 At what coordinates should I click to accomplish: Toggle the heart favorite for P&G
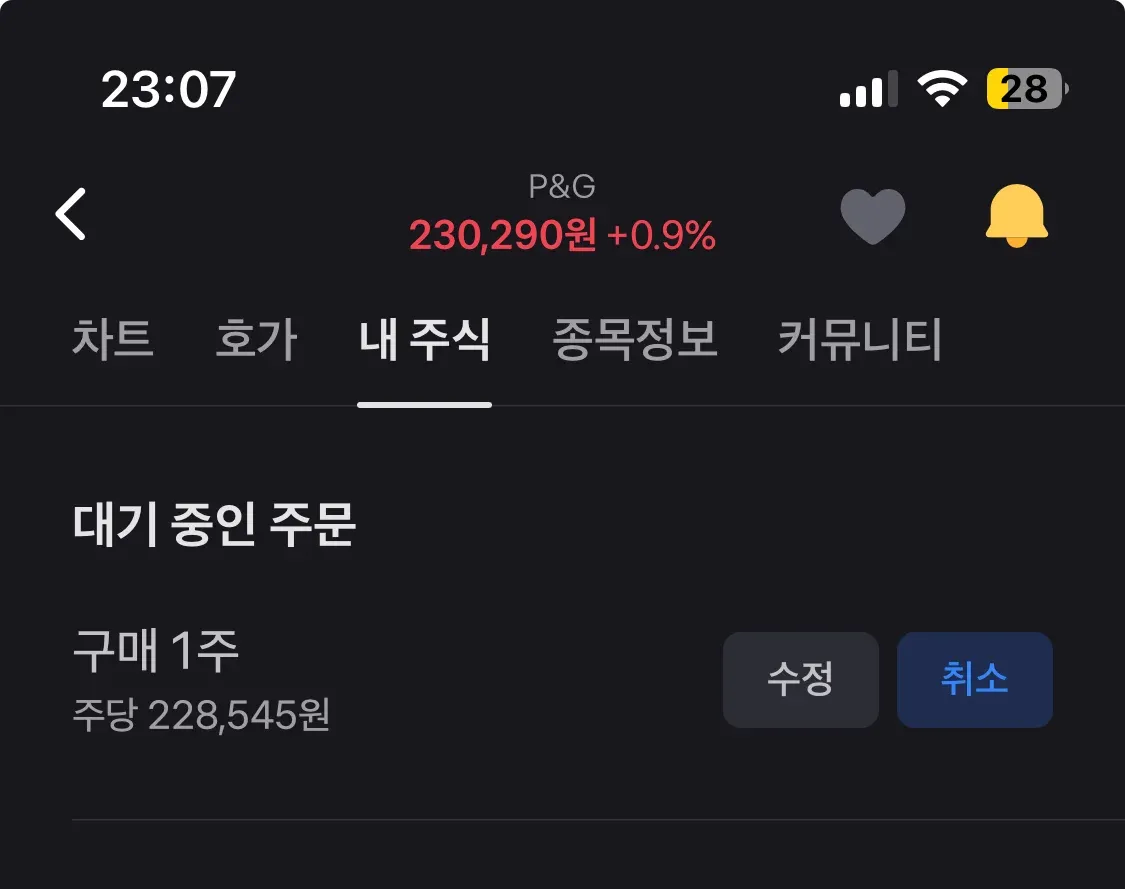click(872, 216)
